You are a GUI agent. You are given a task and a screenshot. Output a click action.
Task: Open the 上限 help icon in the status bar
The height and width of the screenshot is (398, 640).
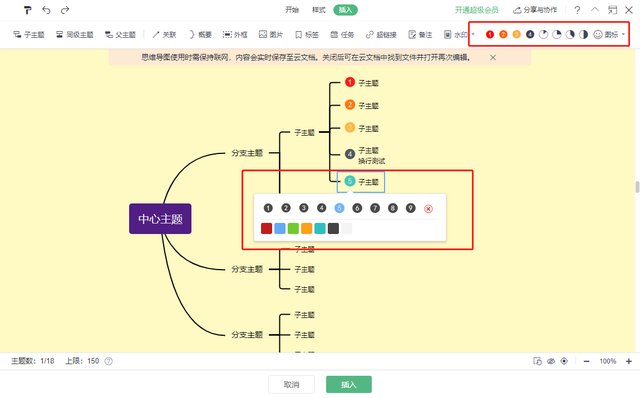point(109,361)
